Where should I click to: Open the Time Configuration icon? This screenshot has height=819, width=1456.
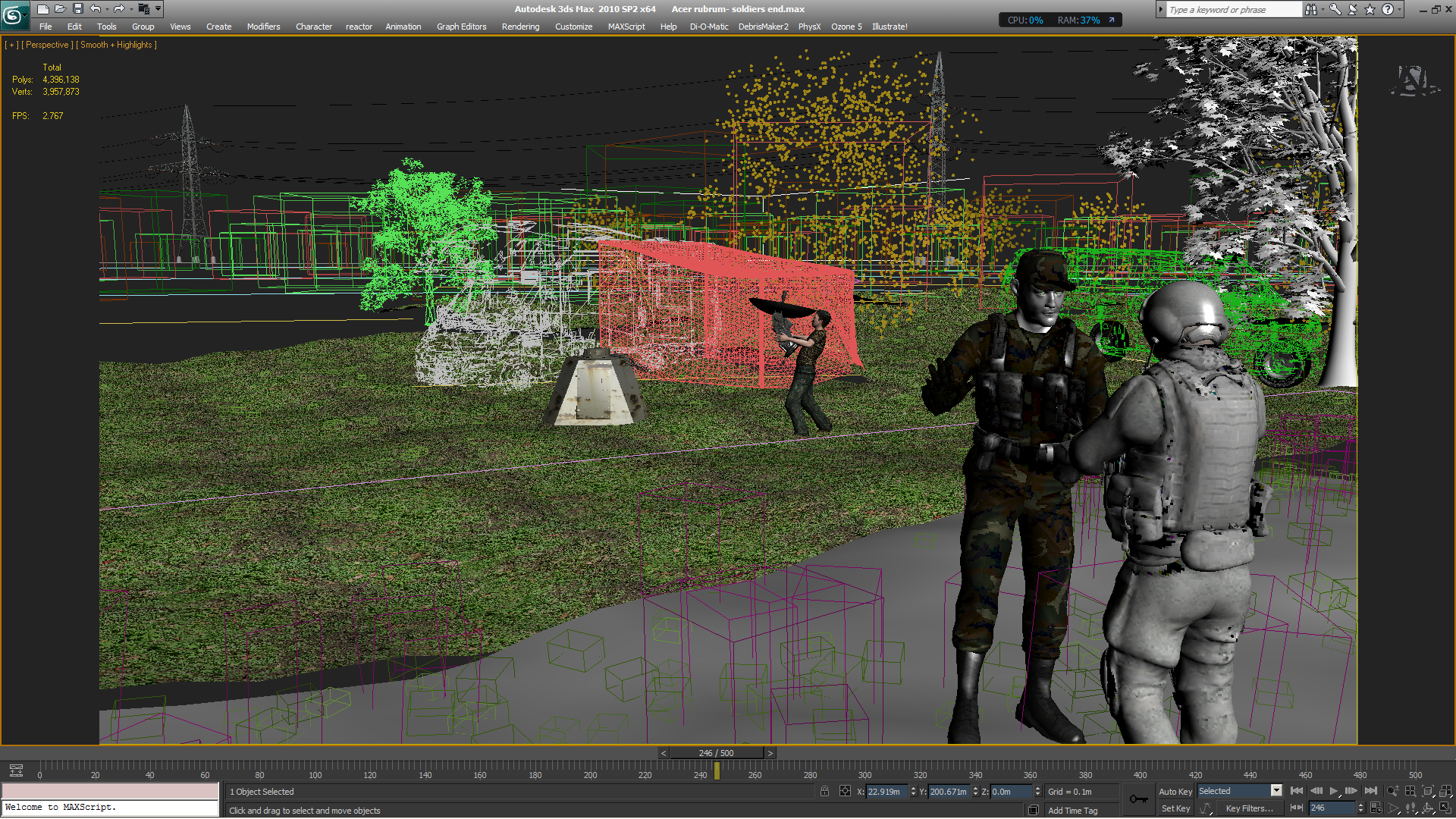(1376, 808)
